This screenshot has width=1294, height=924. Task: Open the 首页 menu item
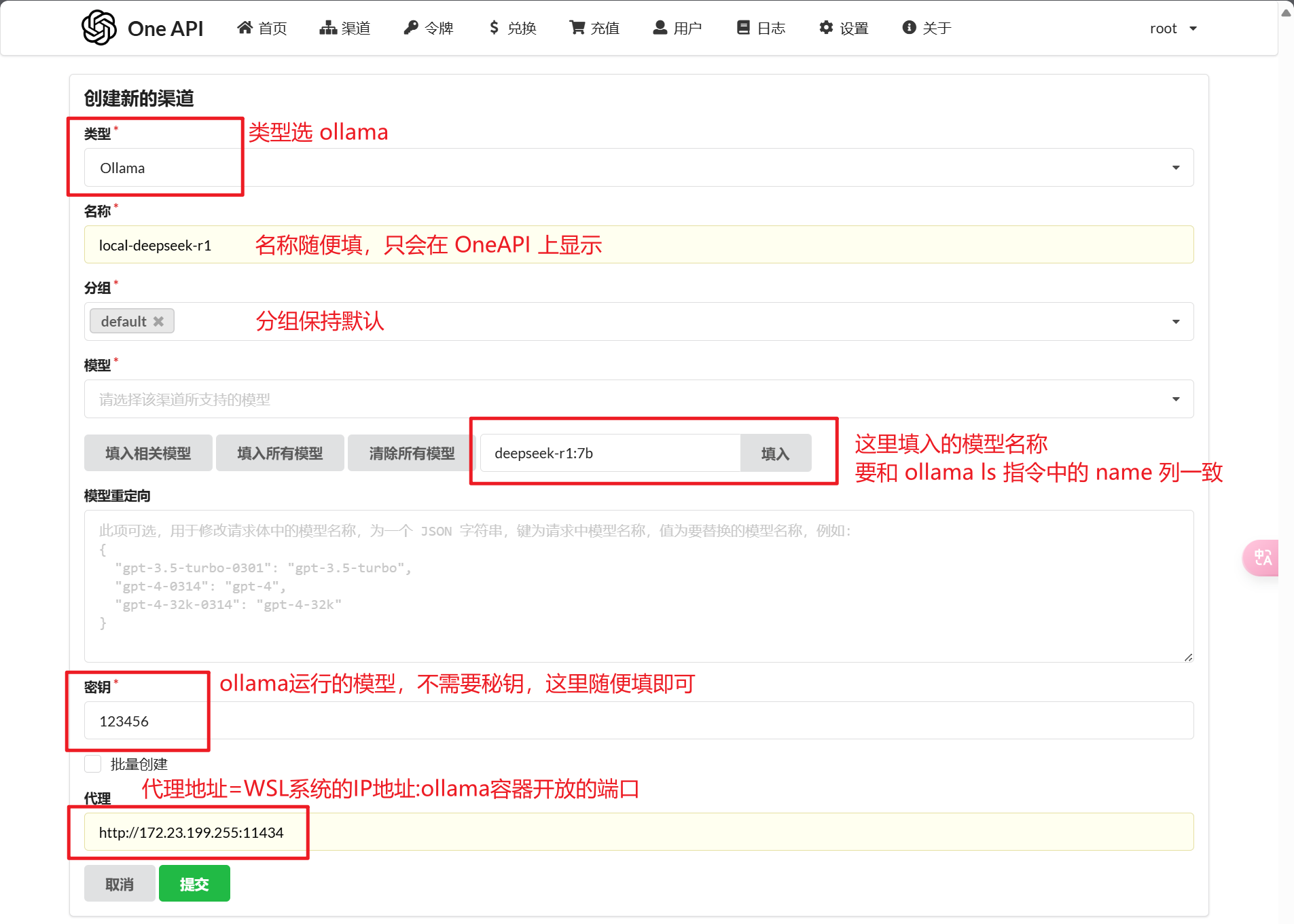click(x=262, y=28)
